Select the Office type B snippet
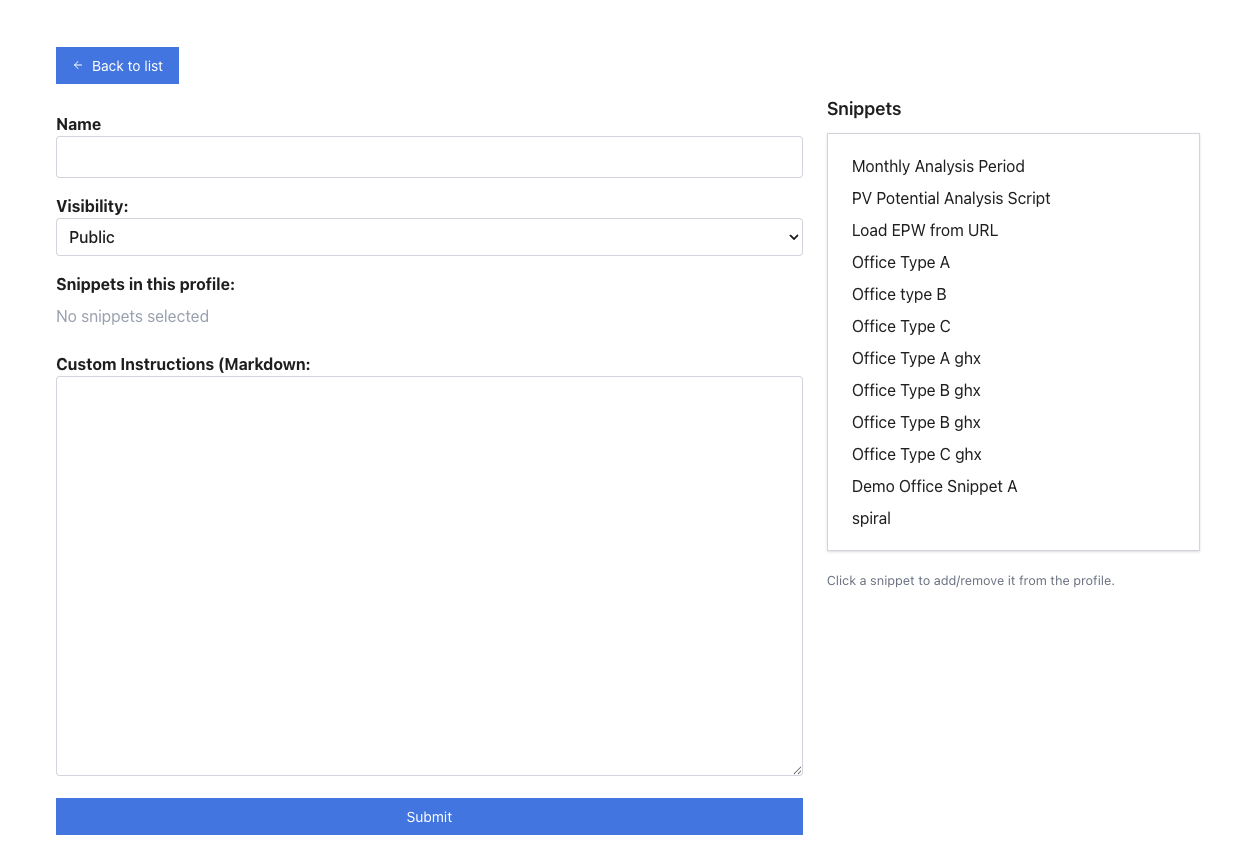1254x855 pixels. click(x=899, y=294)
